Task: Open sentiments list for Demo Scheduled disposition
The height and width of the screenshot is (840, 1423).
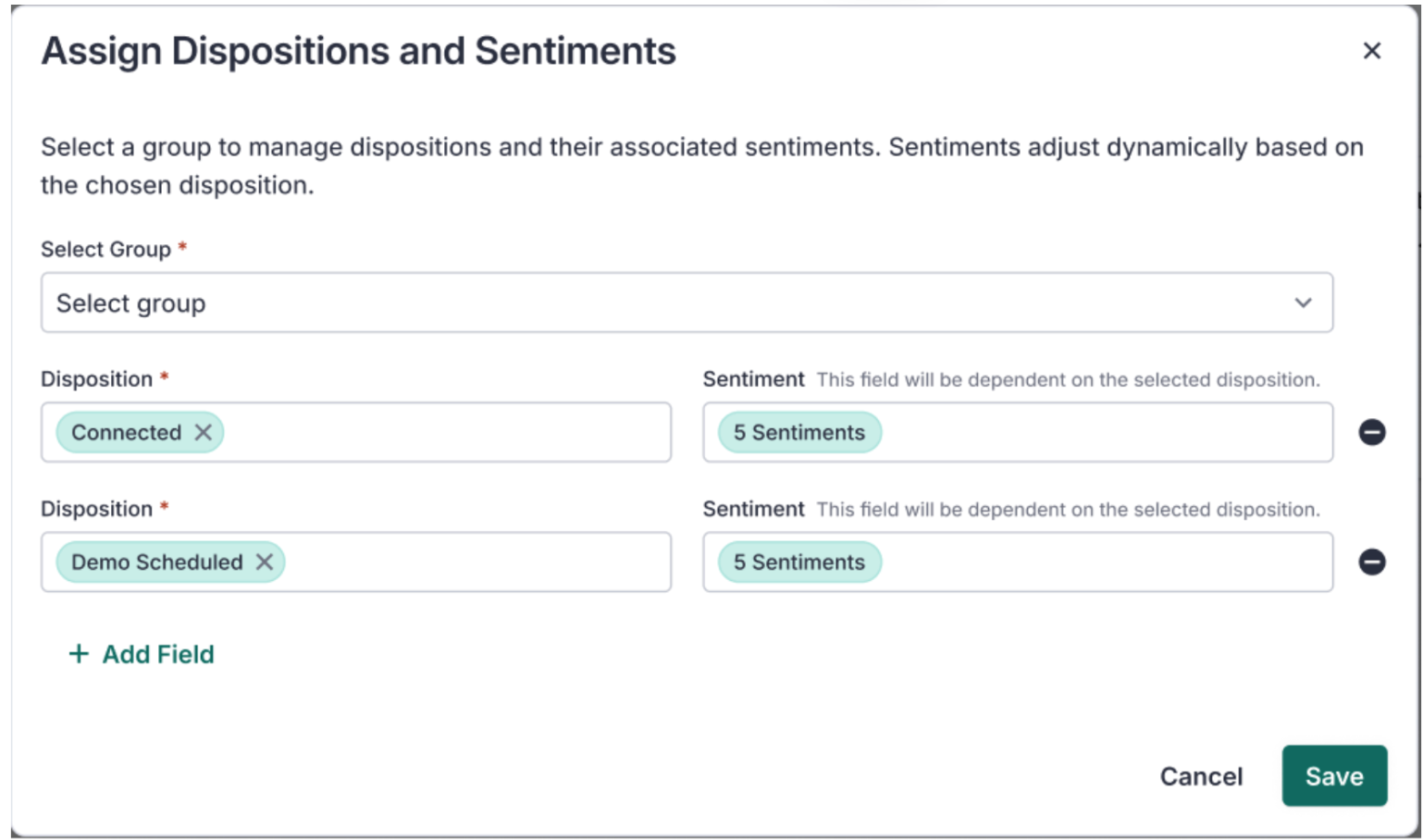Action: [x=1018, y=562]
